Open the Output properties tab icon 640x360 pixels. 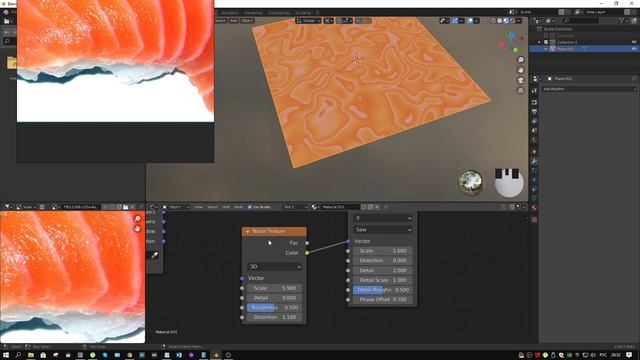pyautogui.click(x=534, y=111)
